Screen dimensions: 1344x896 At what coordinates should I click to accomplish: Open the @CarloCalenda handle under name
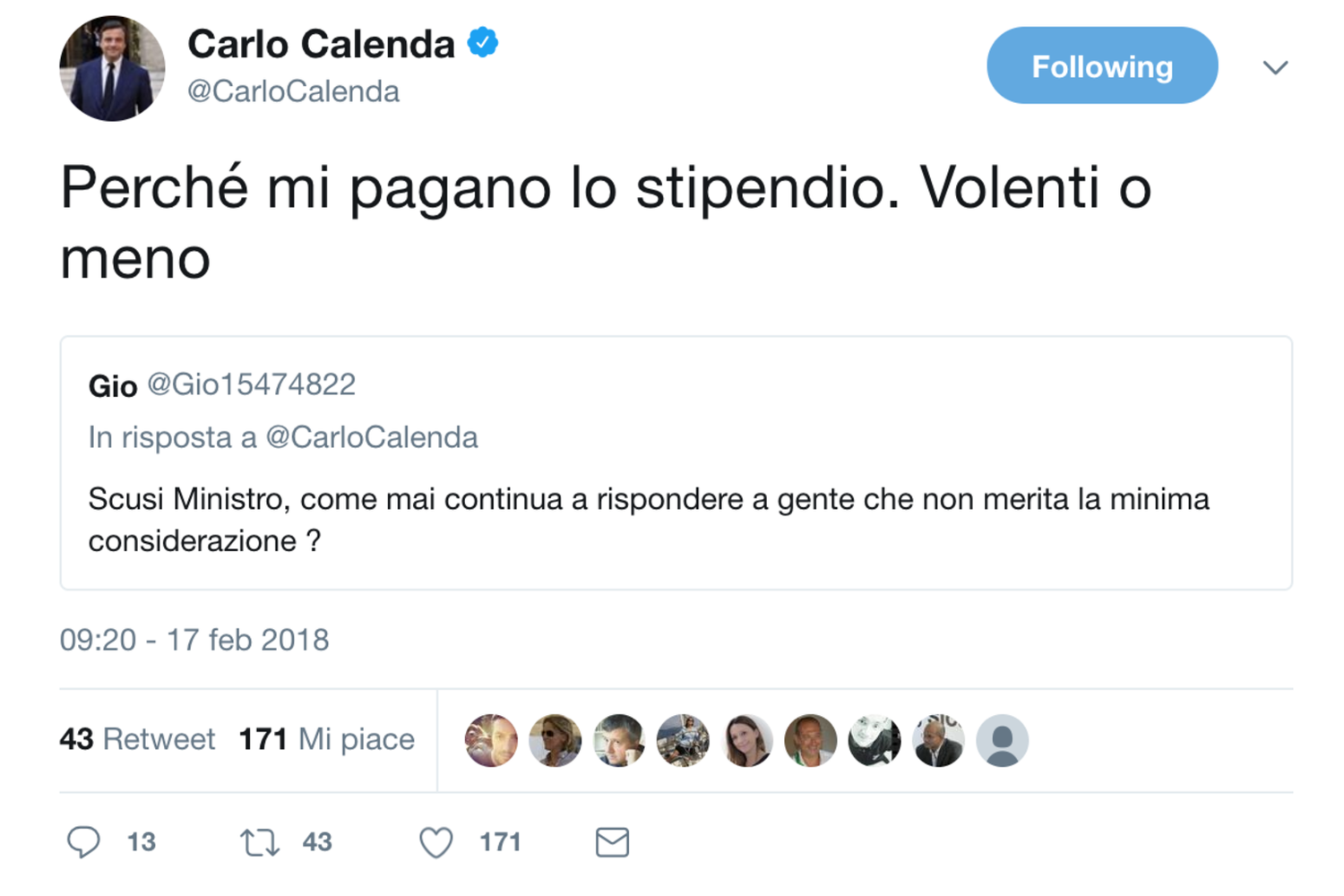click(293, 91)
